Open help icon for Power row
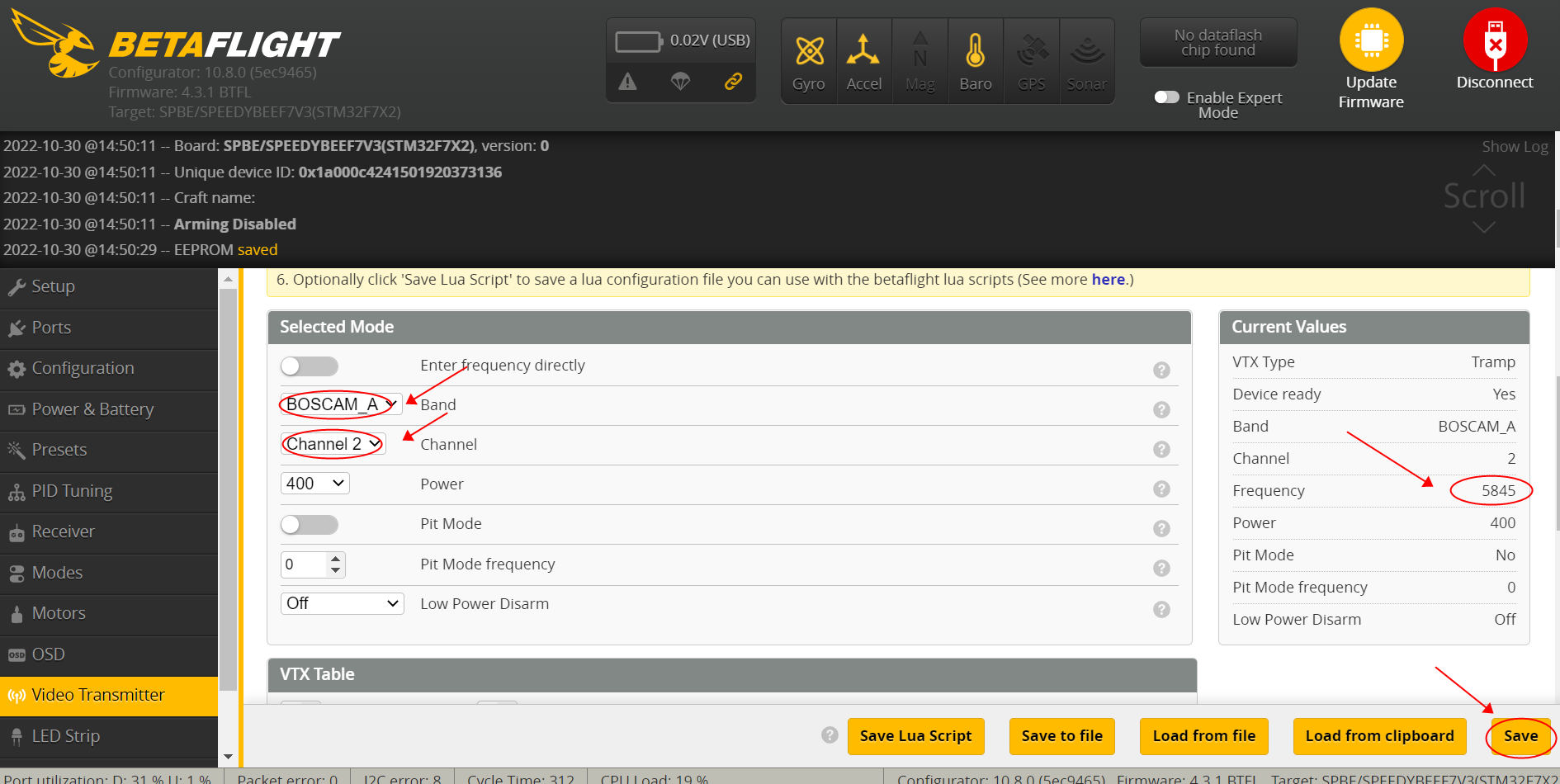1560x784 pixels. [1161, 489]
